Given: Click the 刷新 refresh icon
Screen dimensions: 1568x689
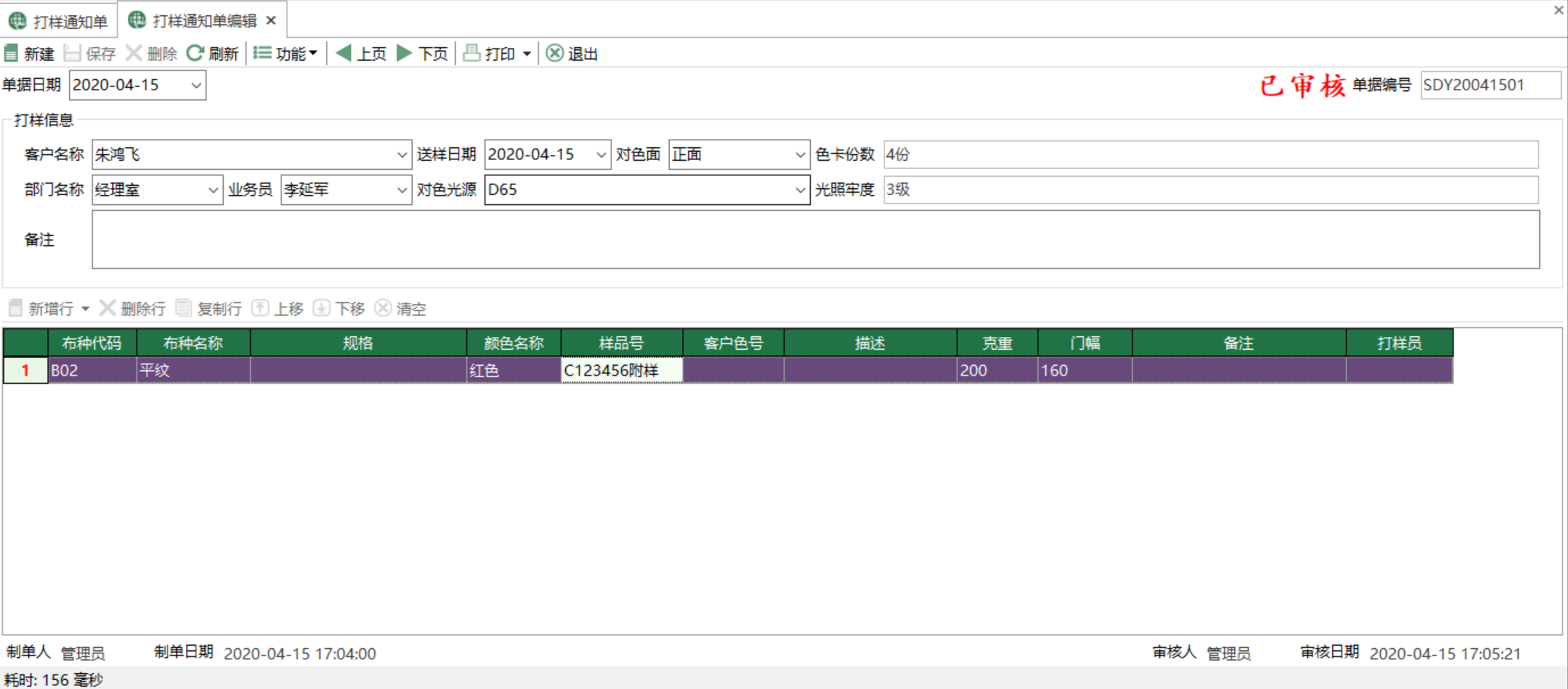Looking at the screenshot, I should (195, 53).
